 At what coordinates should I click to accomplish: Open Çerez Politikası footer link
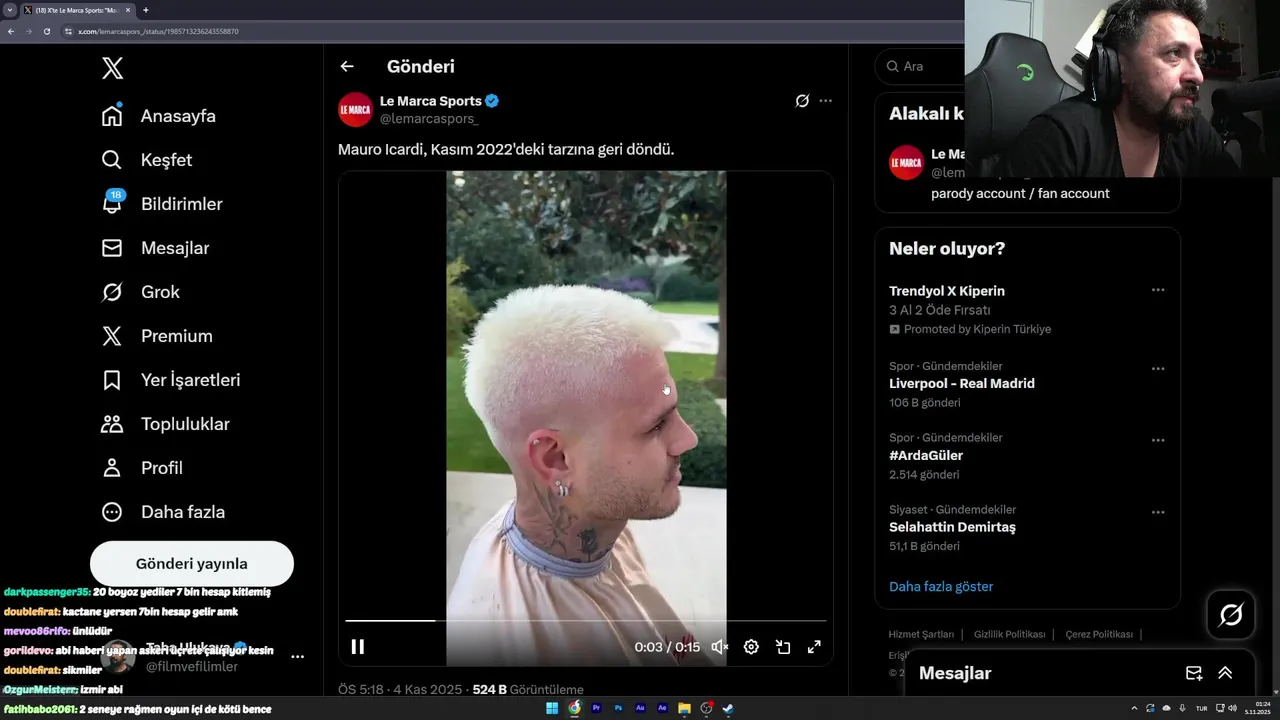(1099, 634)
